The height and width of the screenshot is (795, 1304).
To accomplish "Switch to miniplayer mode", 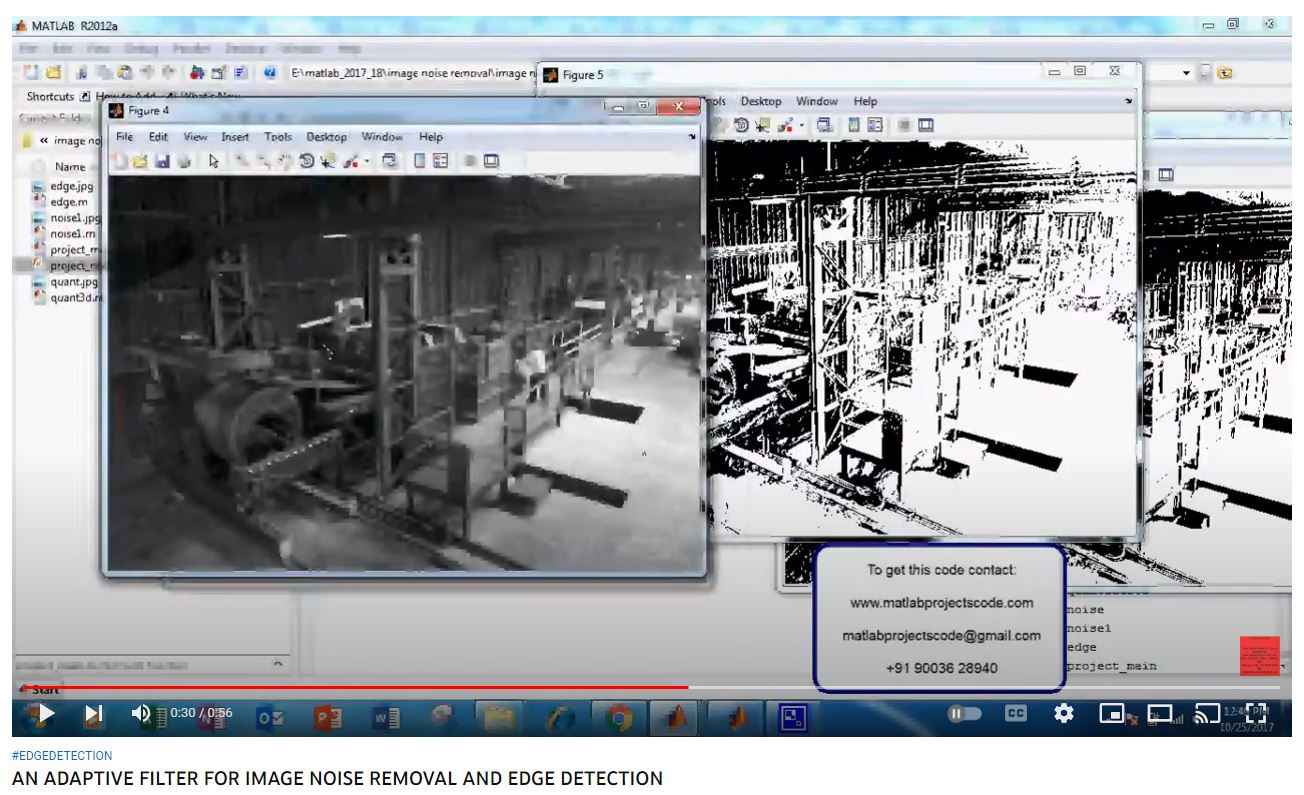I will tap(1112, 714).
